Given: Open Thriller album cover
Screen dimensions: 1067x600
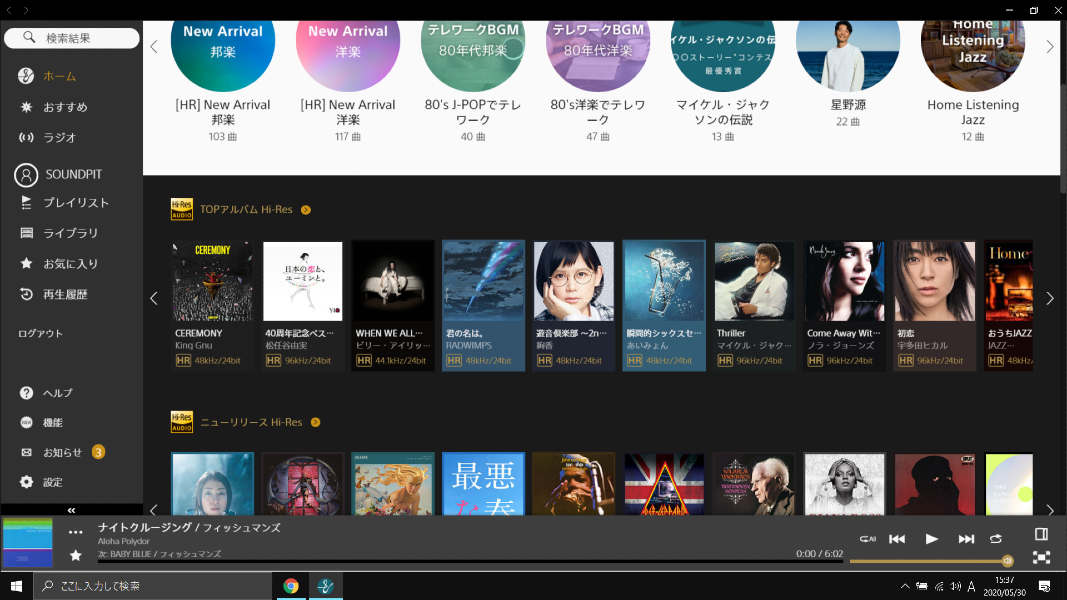Looking at the screenshot, I should tap(754, 281).
